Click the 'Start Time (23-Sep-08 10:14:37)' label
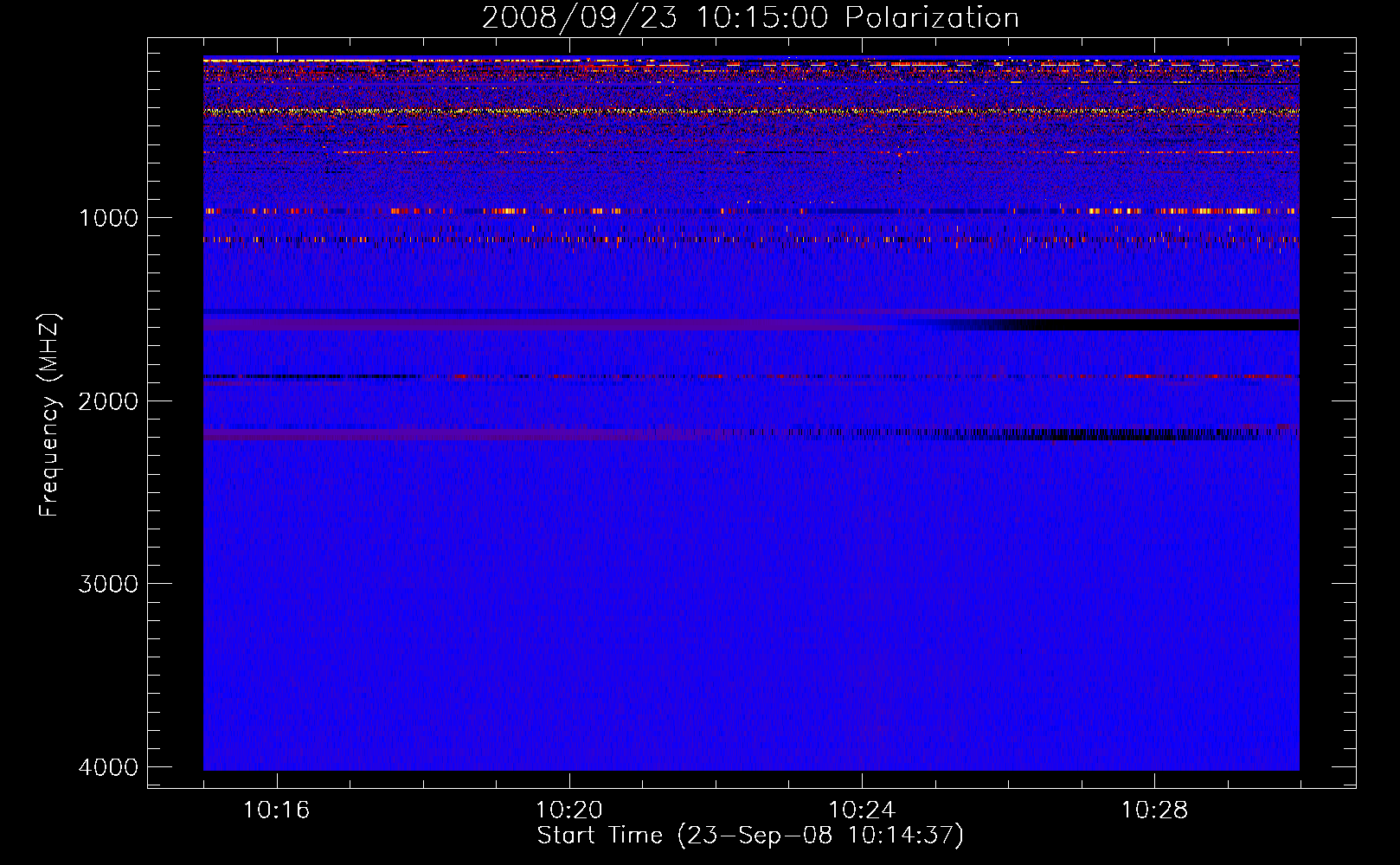 750,836
